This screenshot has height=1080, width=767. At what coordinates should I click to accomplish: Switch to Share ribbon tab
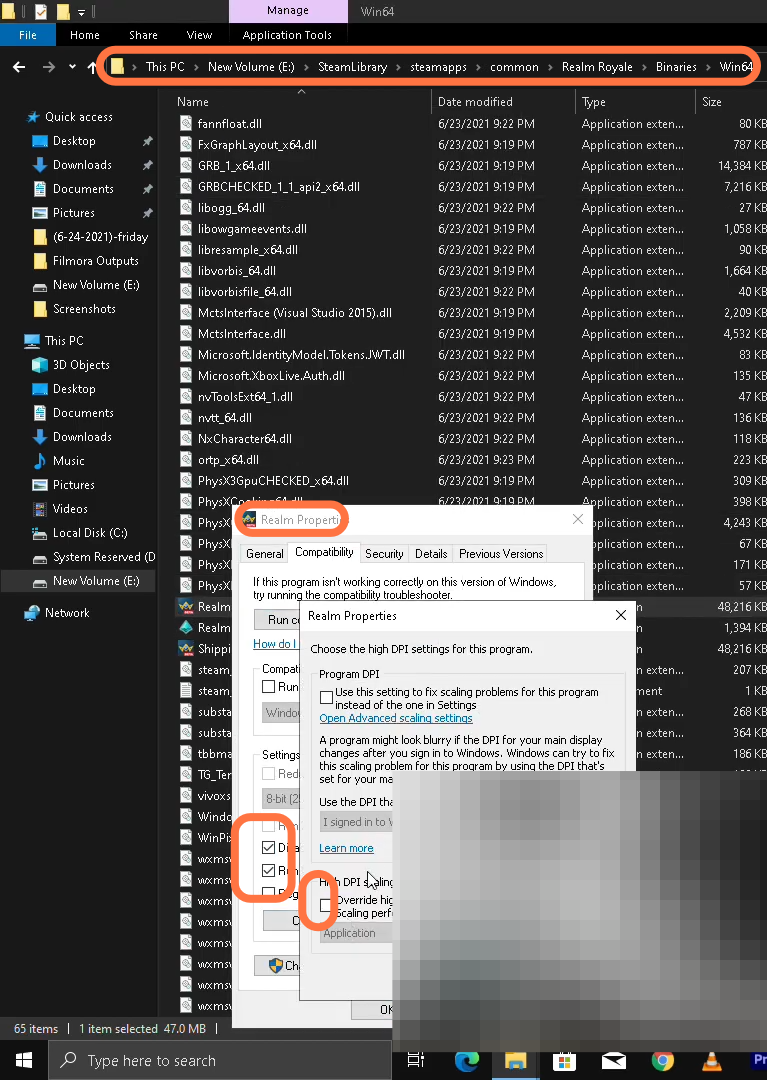143,35
